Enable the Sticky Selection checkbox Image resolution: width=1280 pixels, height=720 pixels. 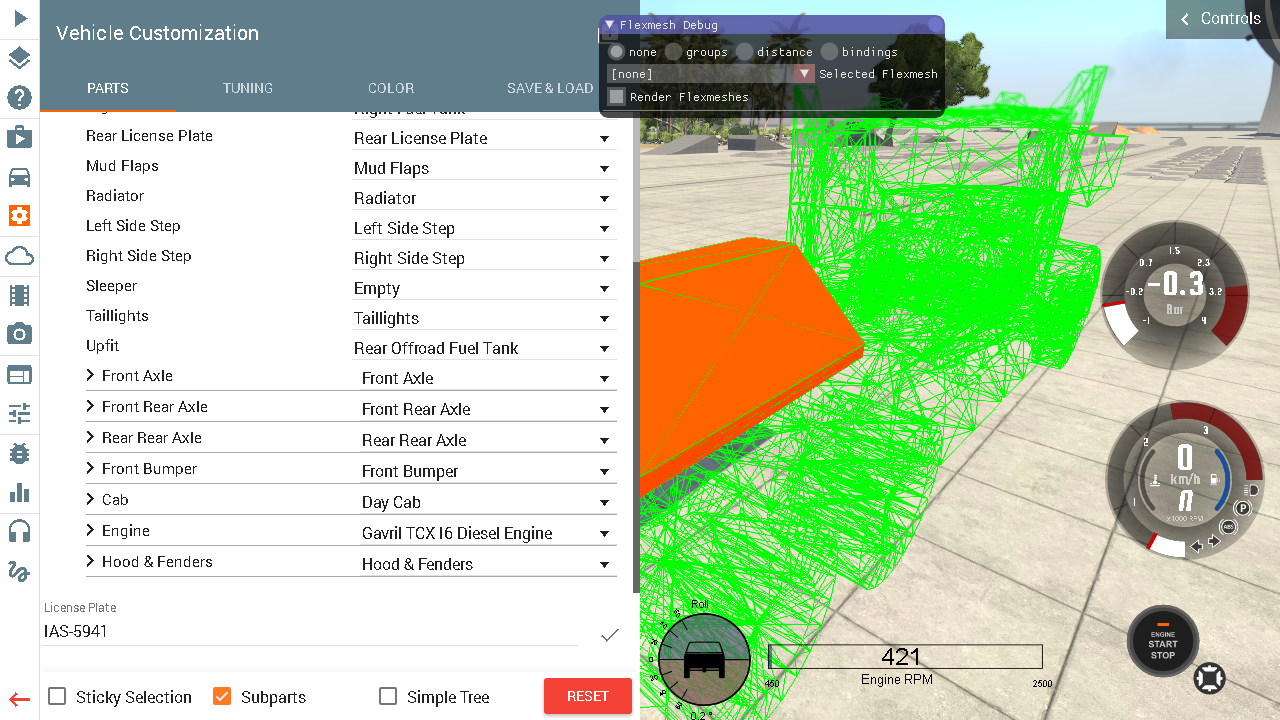(58, 696)
